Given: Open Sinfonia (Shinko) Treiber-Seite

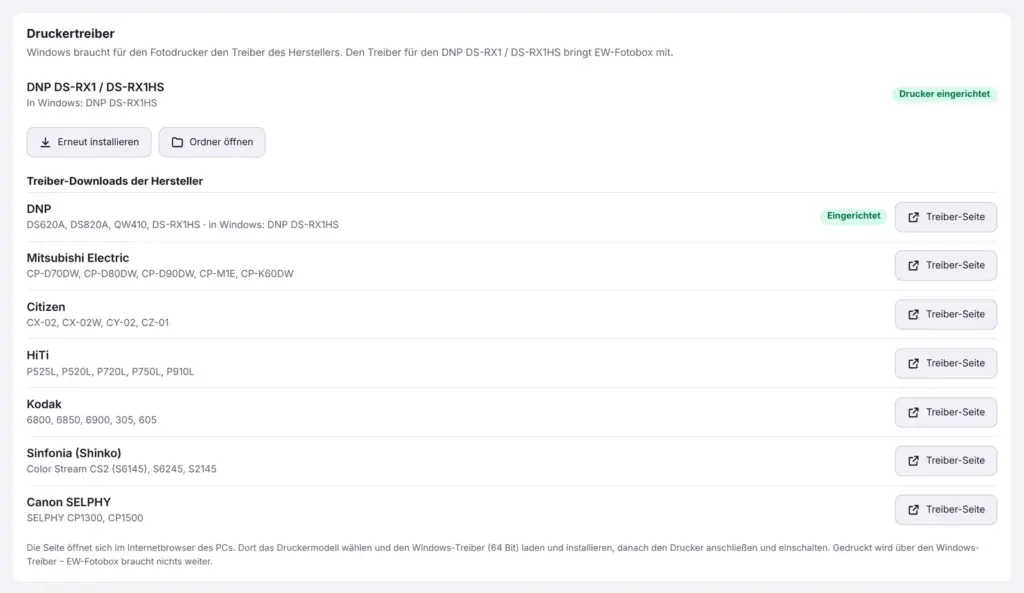Looking at the screenshot, I should pos(946,461).
